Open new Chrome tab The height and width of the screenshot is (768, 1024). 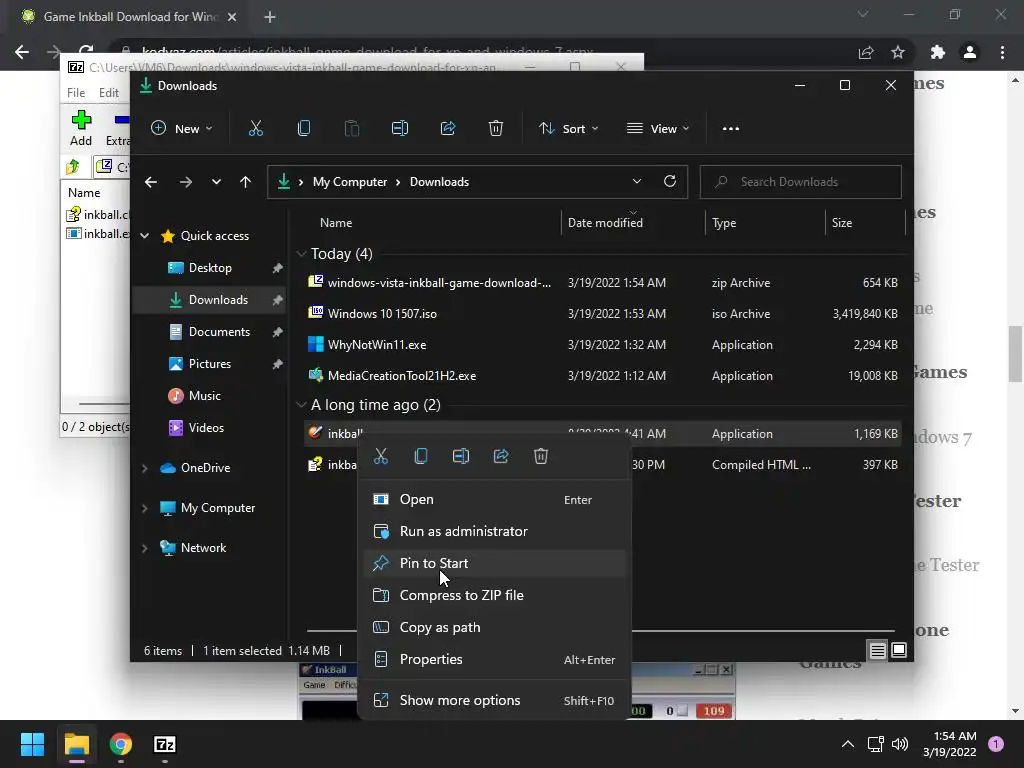click(270, 17)
